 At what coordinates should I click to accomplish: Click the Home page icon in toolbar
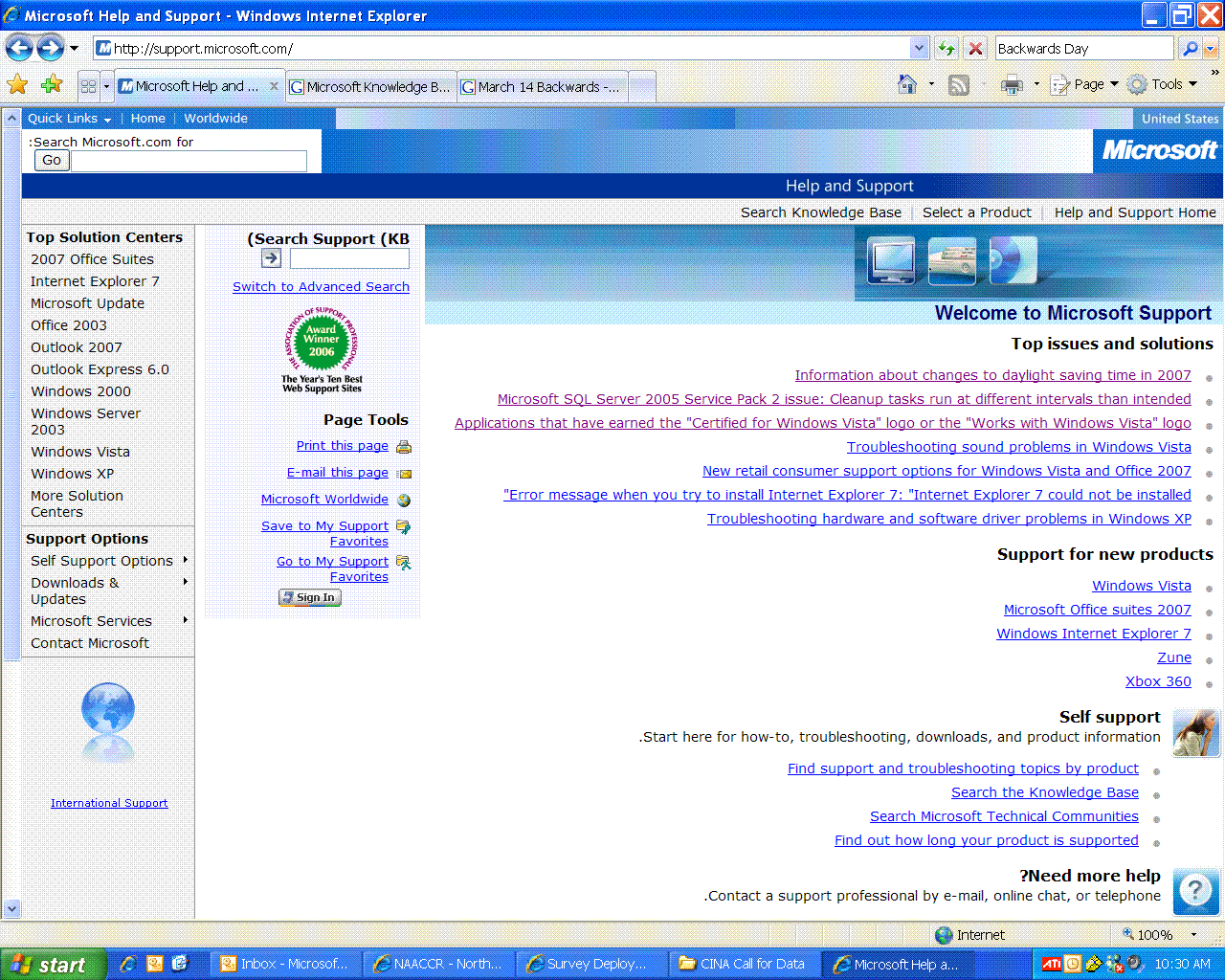[x=906, y=85]
